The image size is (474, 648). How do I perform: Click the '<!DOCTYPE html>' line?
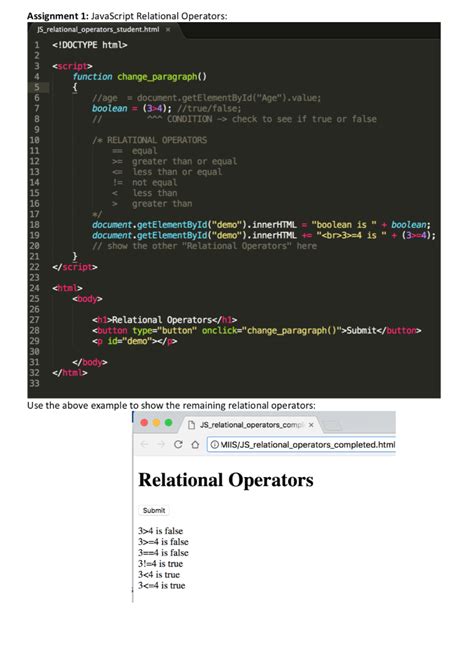click(90, 45)
